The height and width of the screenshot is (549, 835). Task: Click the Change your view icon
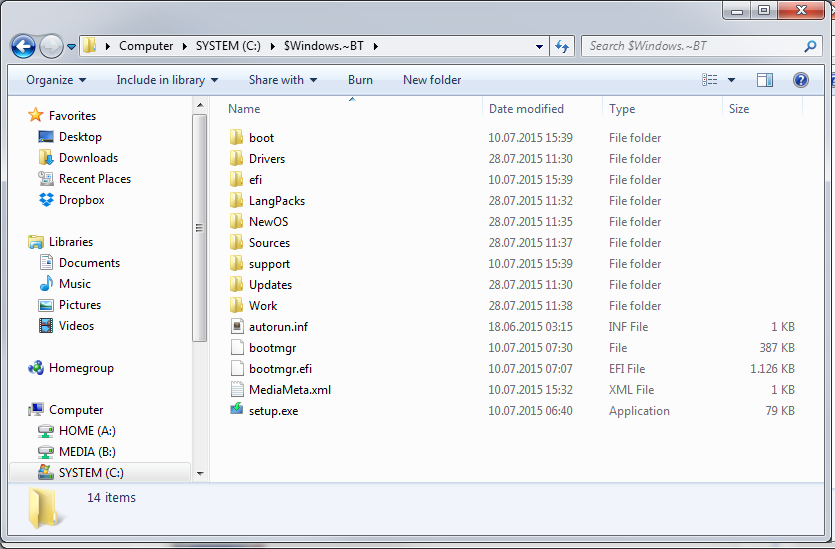tap(709, 80)
